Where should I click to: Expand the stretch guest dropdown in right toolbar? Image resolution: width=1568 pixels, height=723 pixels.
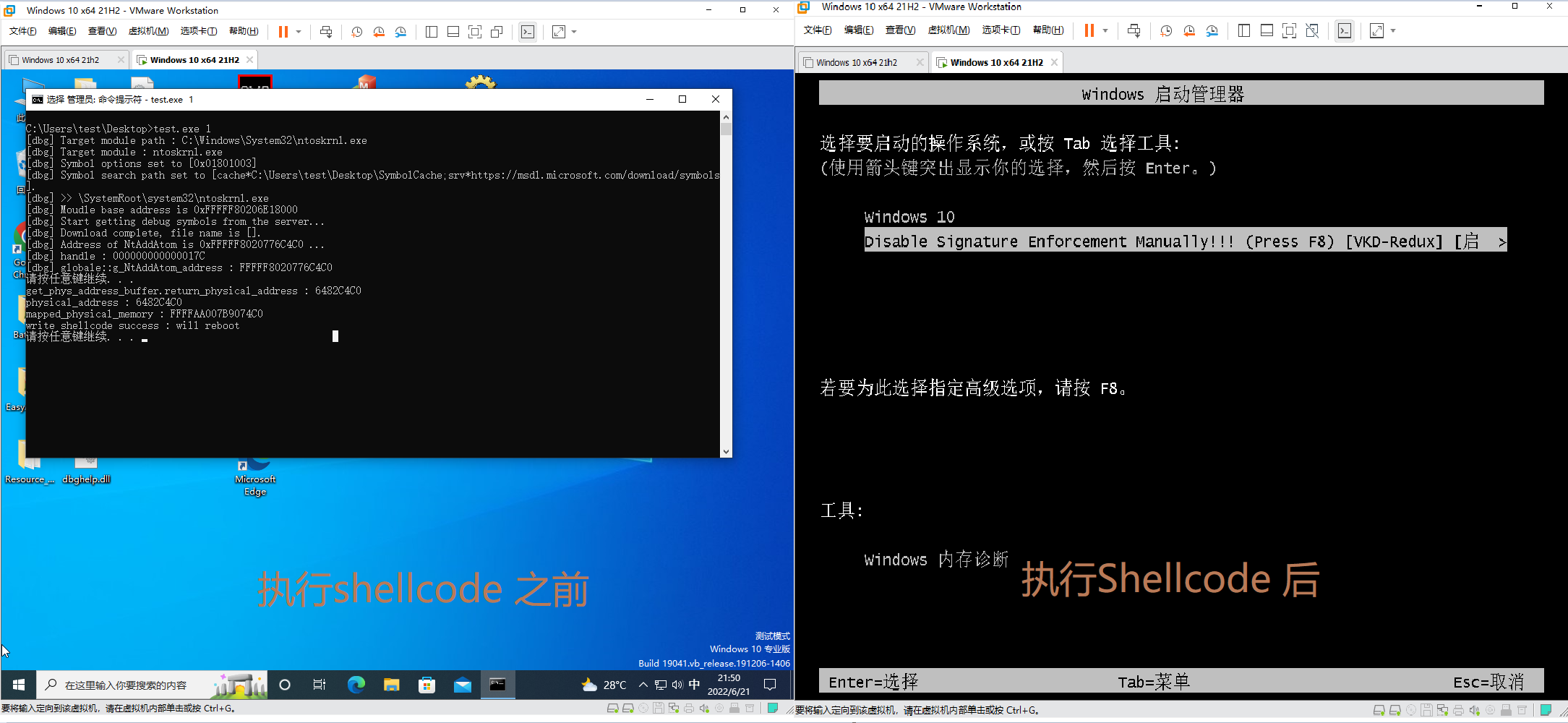[x=1393, y=31]
